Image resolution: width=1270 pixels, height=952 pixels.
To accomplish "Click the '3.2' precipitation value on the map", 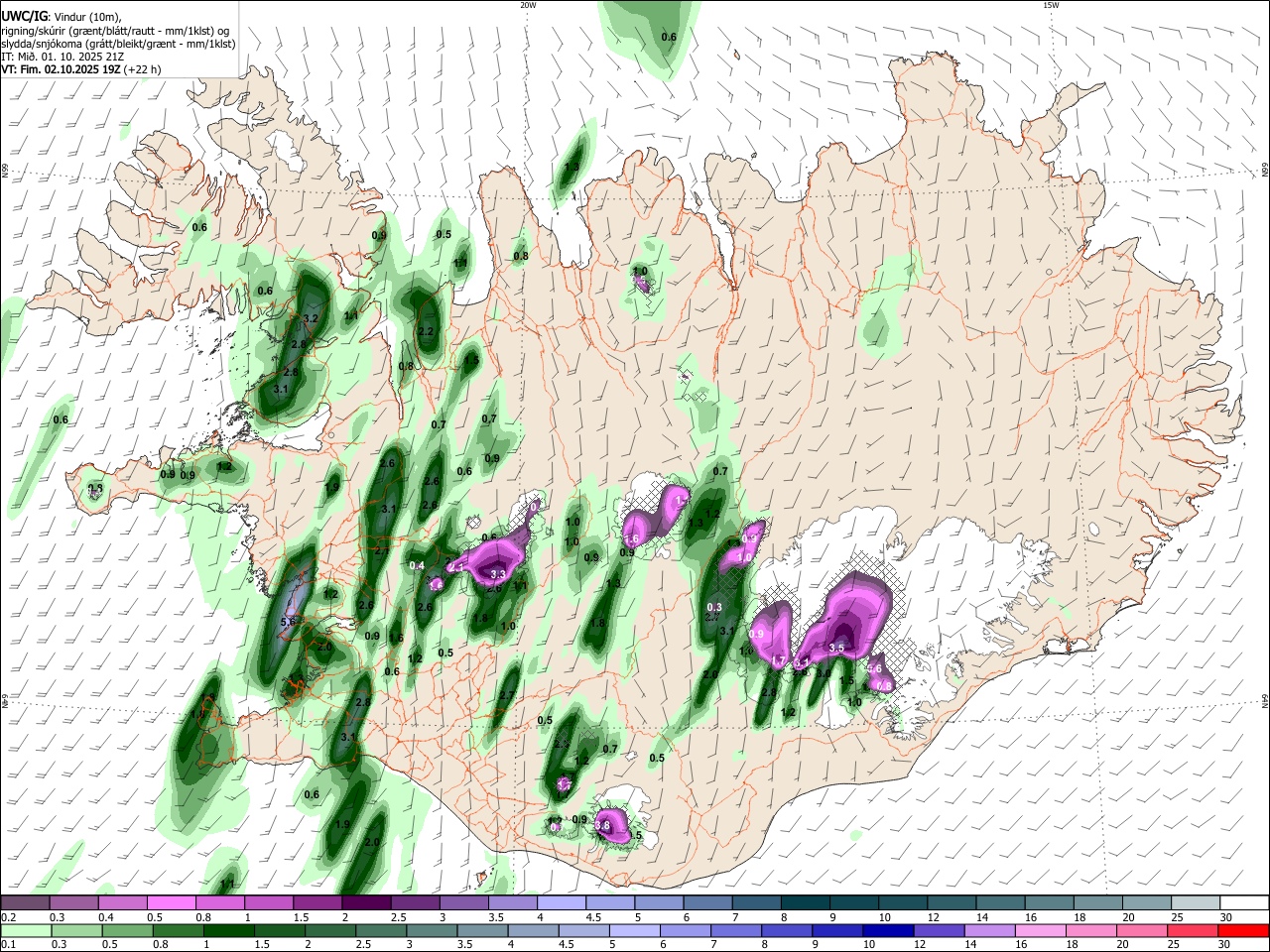I will [x=310, y=318].
